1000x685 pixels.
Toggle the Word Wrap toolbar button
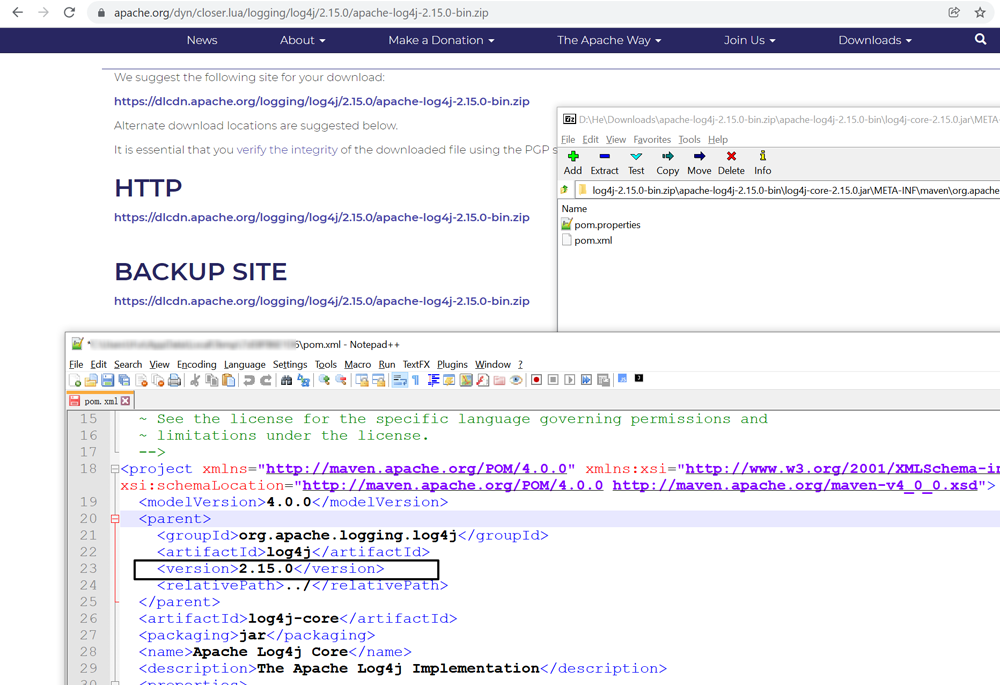[400, 381]
